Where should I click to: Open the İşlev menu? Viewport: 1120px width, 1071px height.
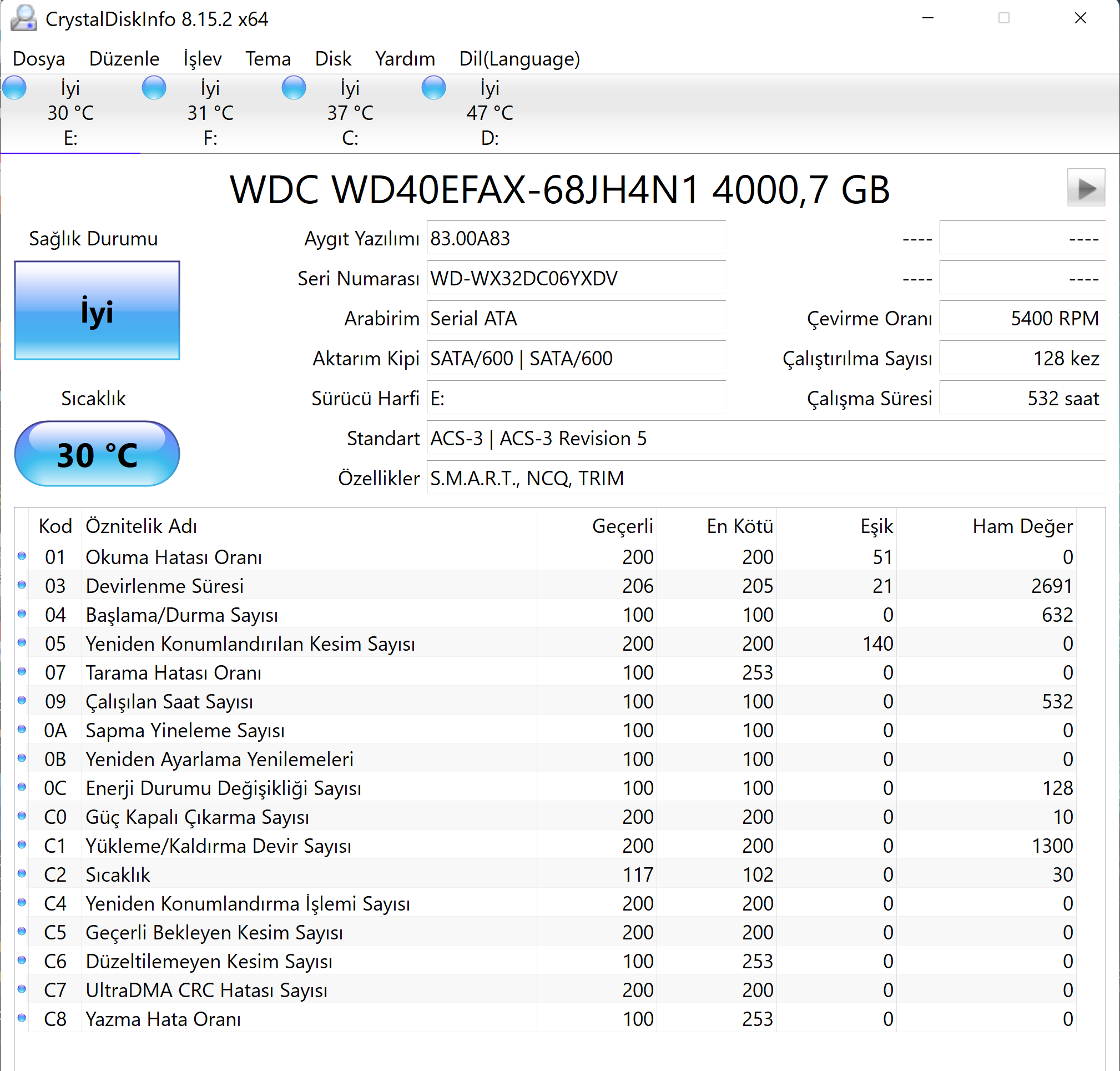click(x=202, y=59)
